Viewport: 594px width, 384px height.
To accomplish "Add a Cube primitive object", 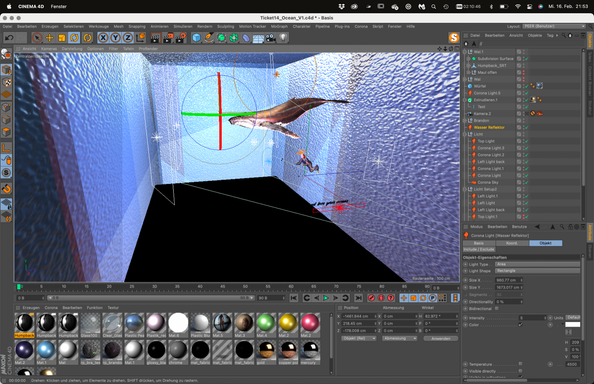I will (x=196, y=37).
